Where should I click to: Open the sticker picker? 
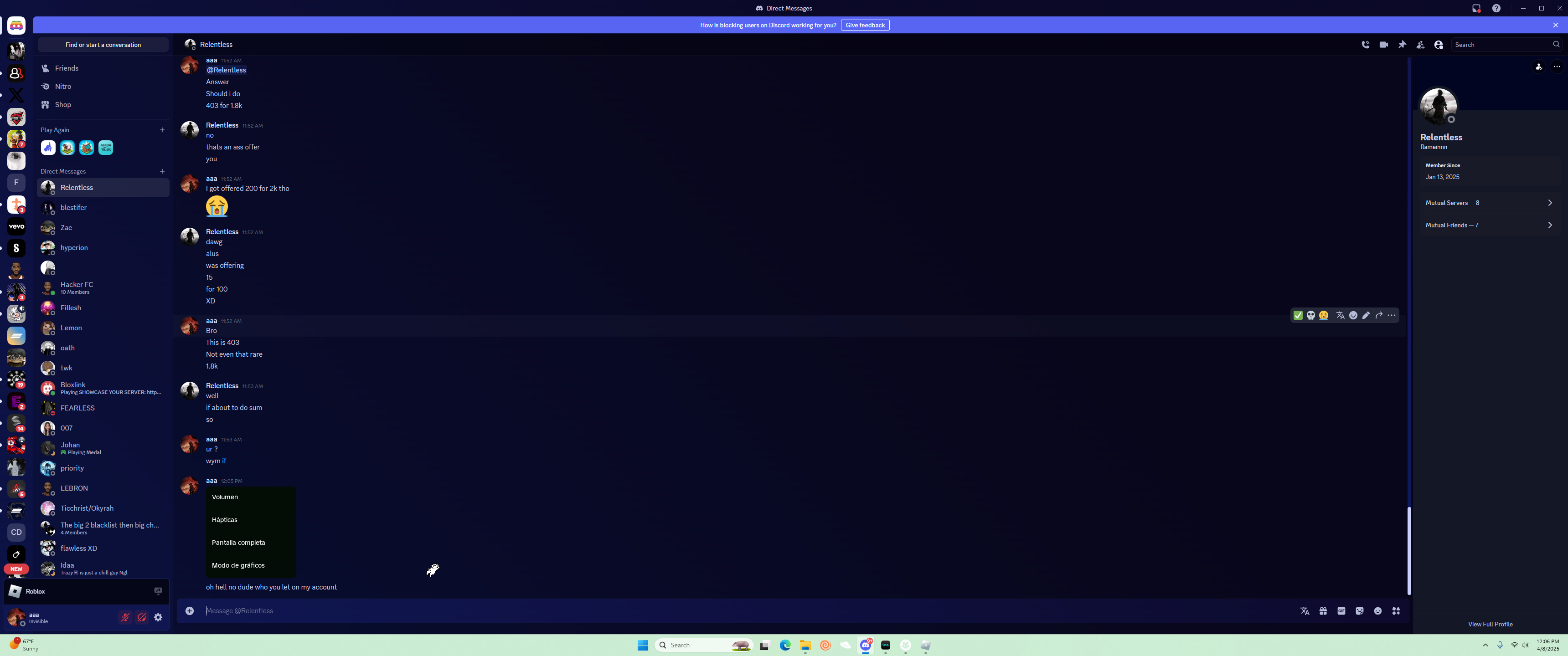(x=1359, y=610)
